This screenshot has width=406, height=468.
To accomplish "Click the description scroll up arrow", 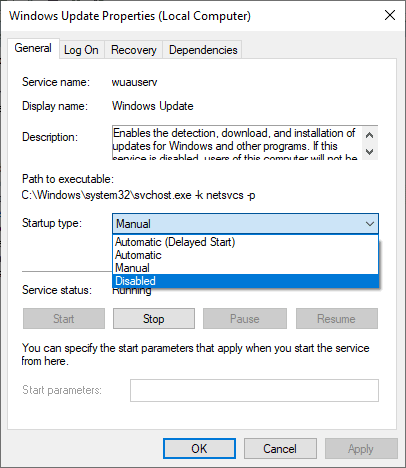I will tap(369, 135).
